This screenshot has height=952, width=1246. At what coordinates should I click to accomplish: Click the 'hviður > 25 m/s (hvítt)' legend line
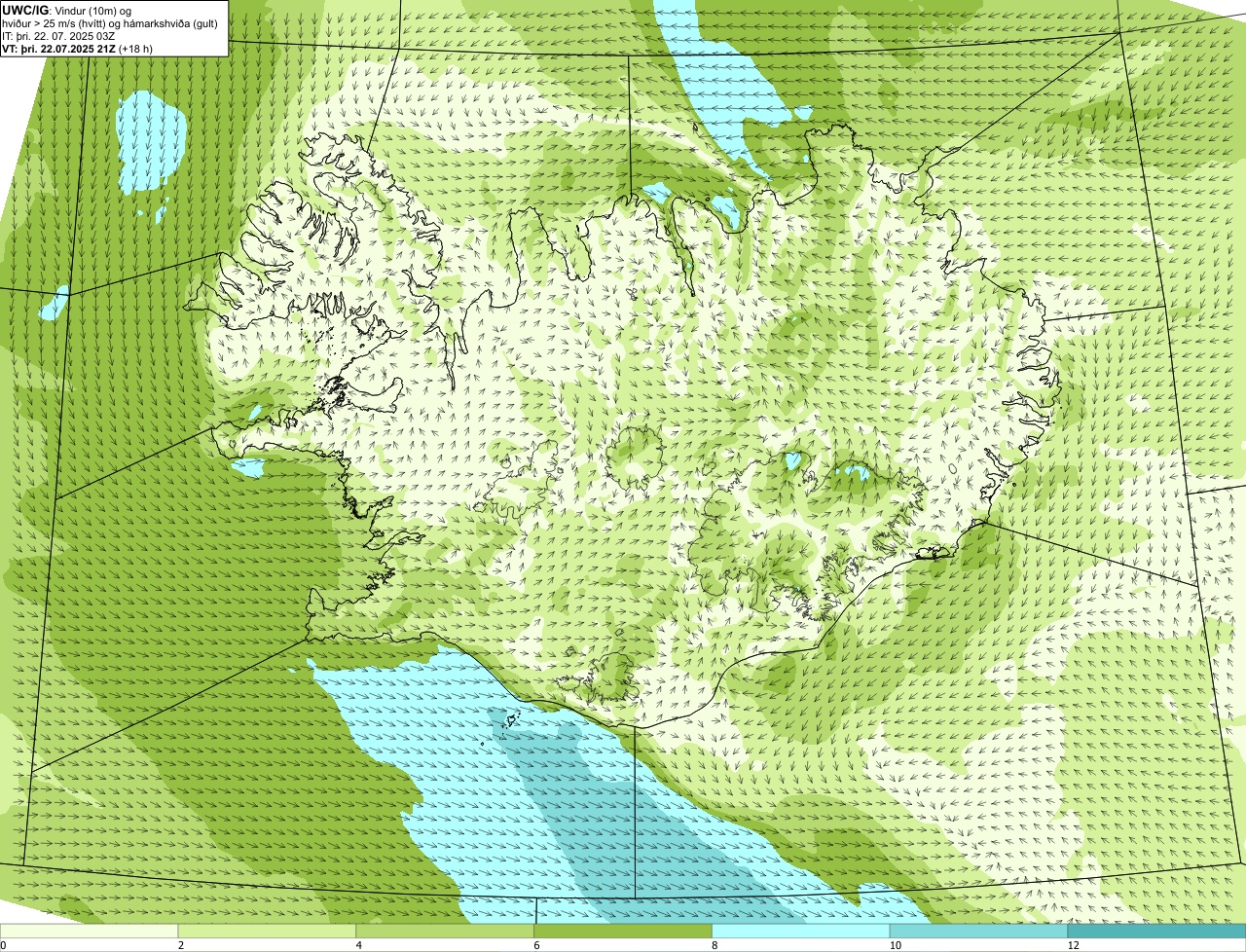pos(110,22)
